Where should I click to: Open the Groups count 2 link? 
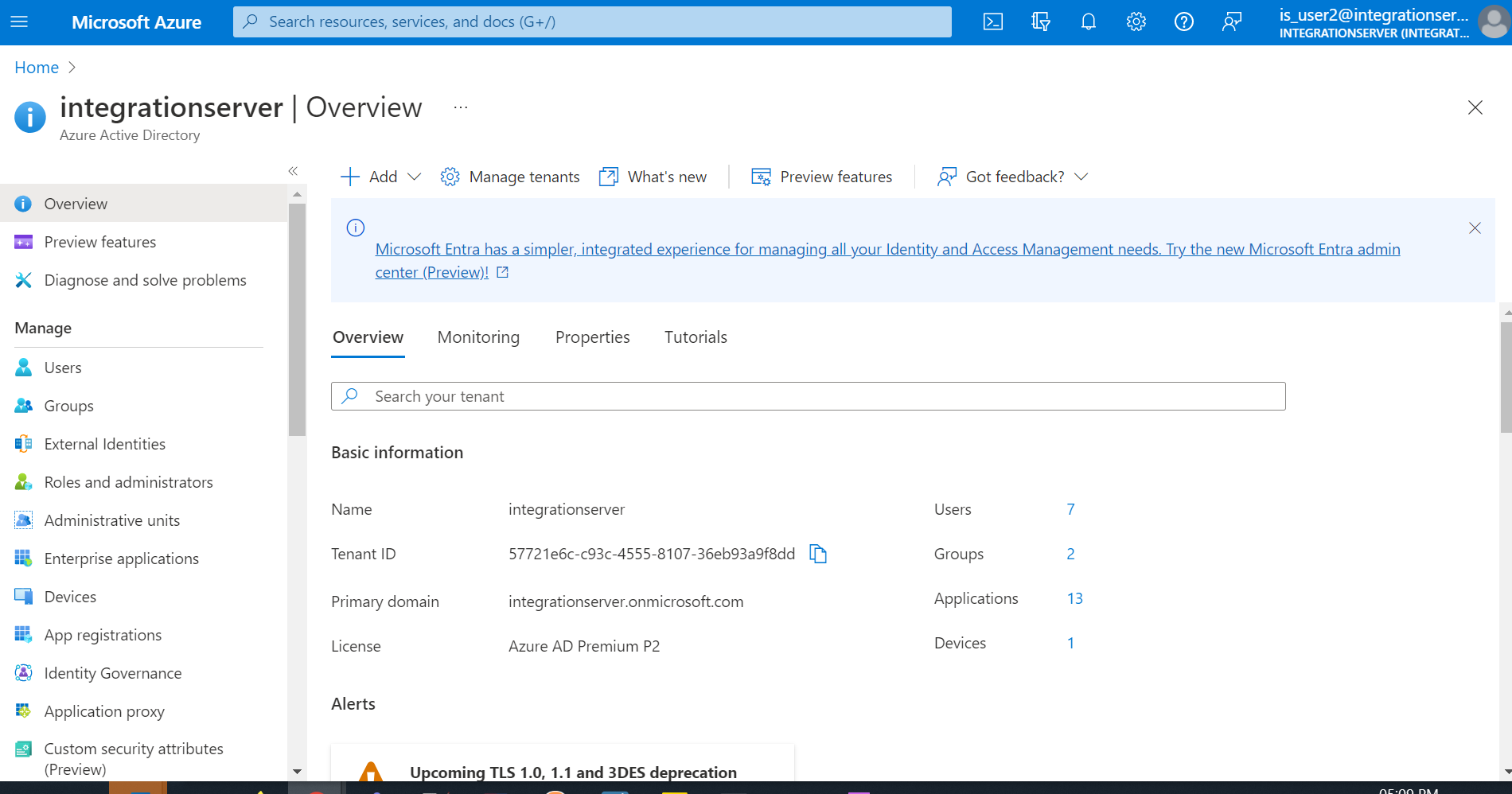pos(1071,554)
